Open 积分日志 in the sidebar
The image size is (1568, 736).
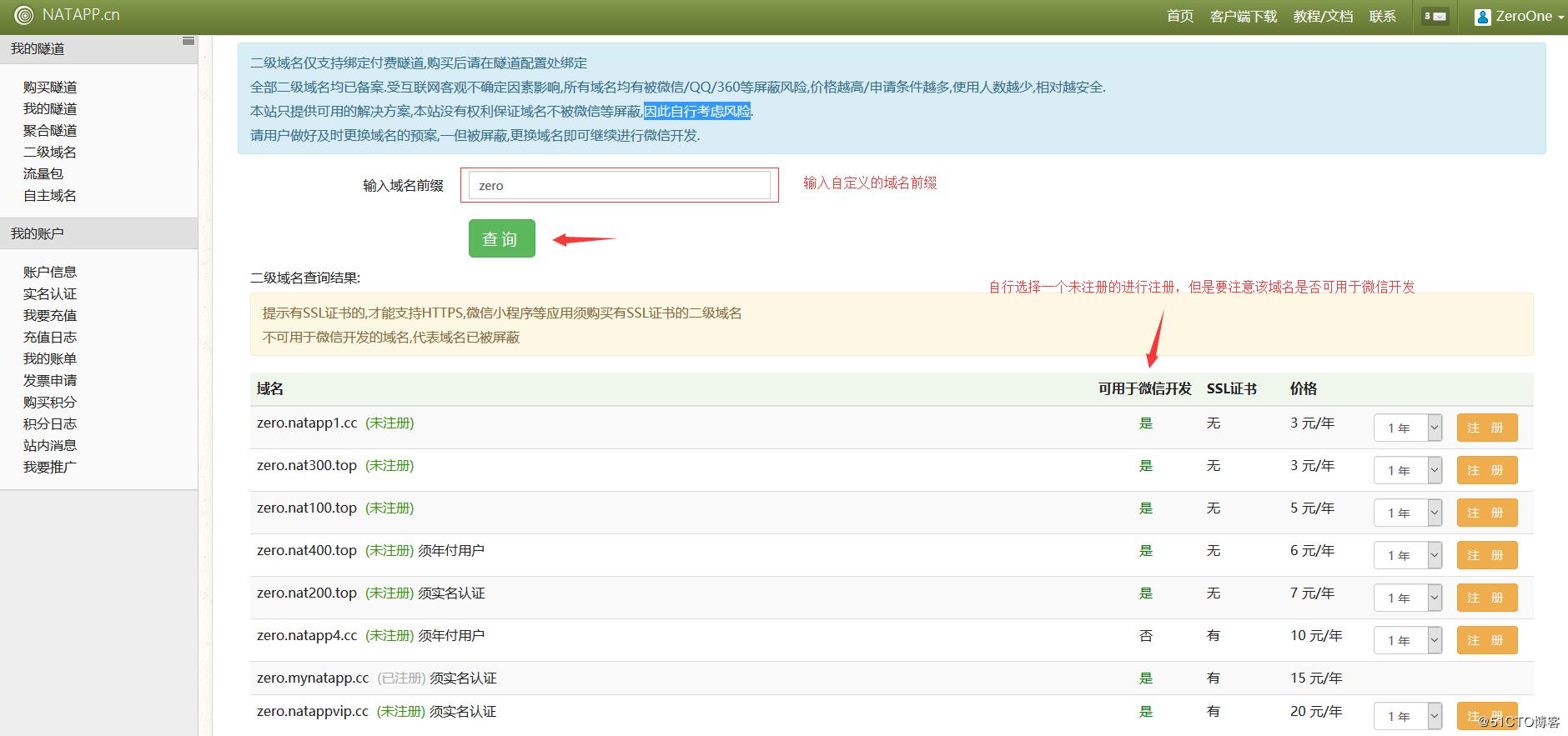[x=50, y=423]
